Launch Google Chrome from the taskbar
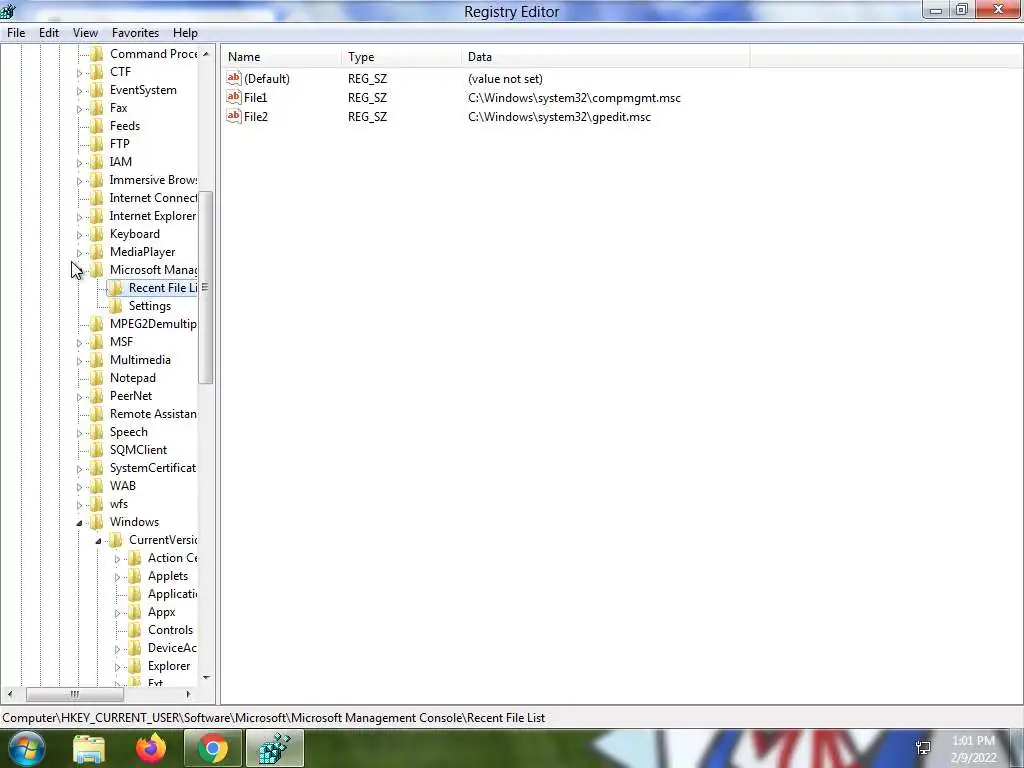Image resolution: width=1024 pixels, height=768 pixels. pyautogui.click(x=213, y=748)
